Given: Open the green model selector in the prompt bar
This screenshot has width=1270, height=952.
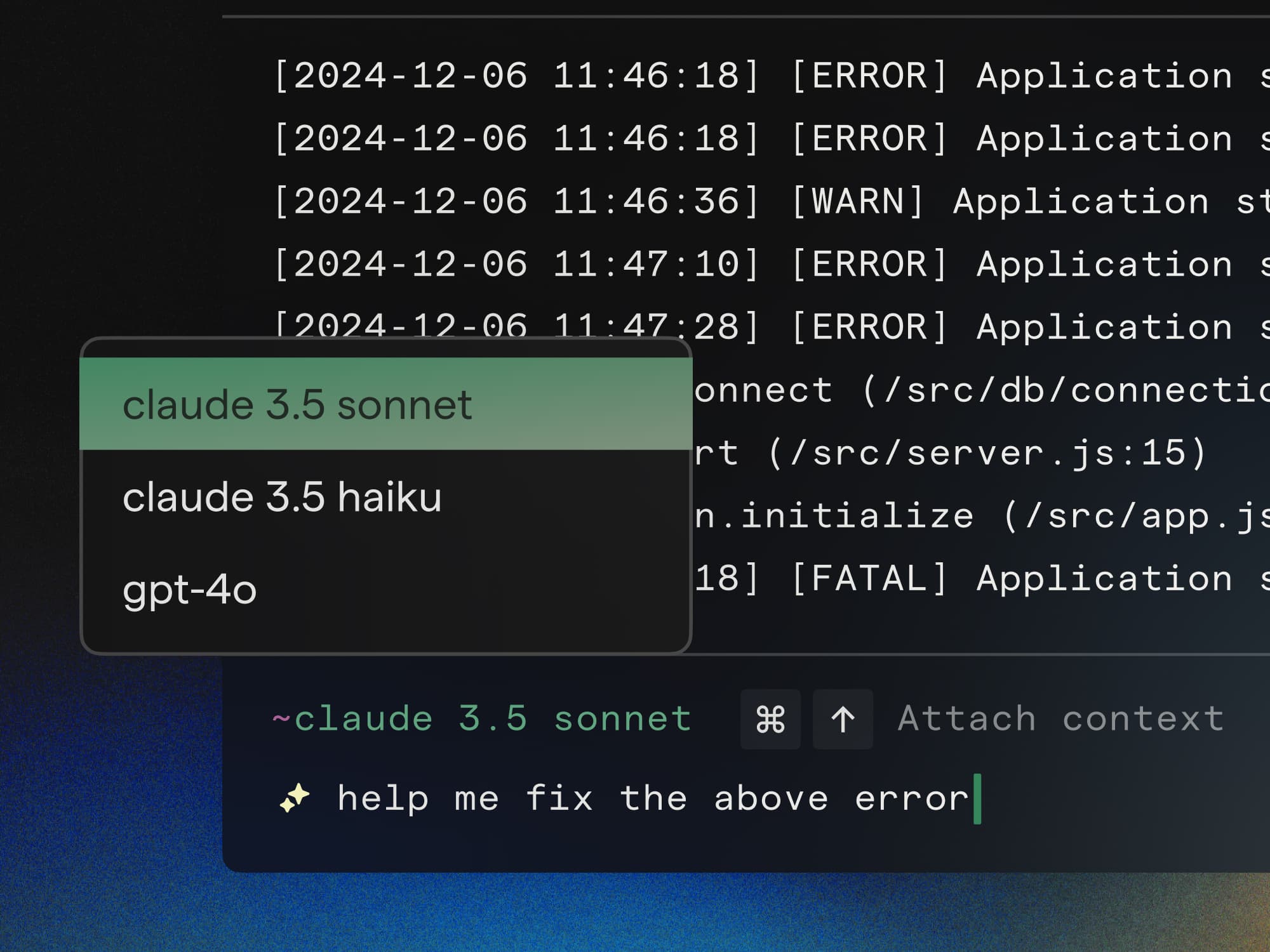Looking at the screenshot, I should (x=492, y=719).
